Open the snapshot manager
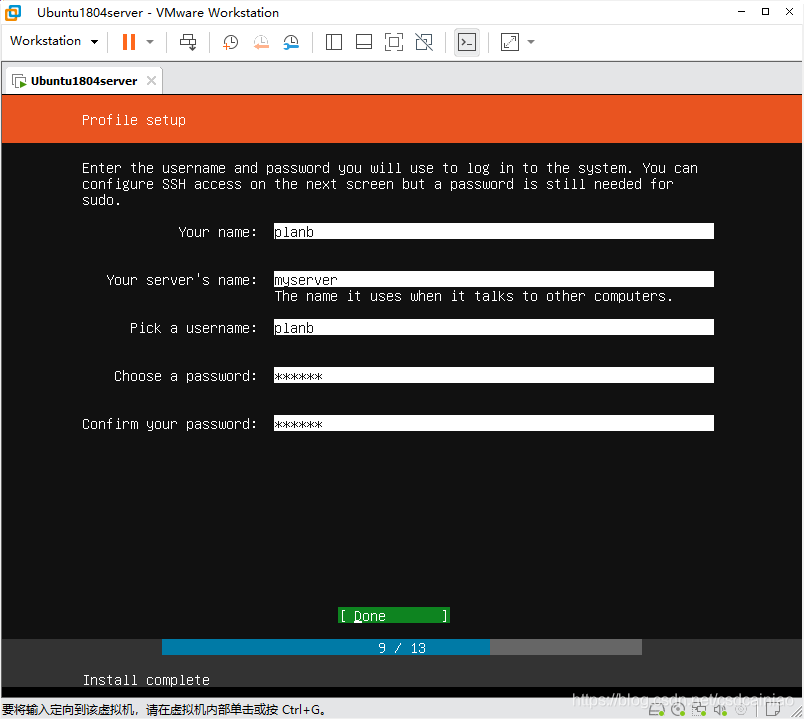 (291, 42)
